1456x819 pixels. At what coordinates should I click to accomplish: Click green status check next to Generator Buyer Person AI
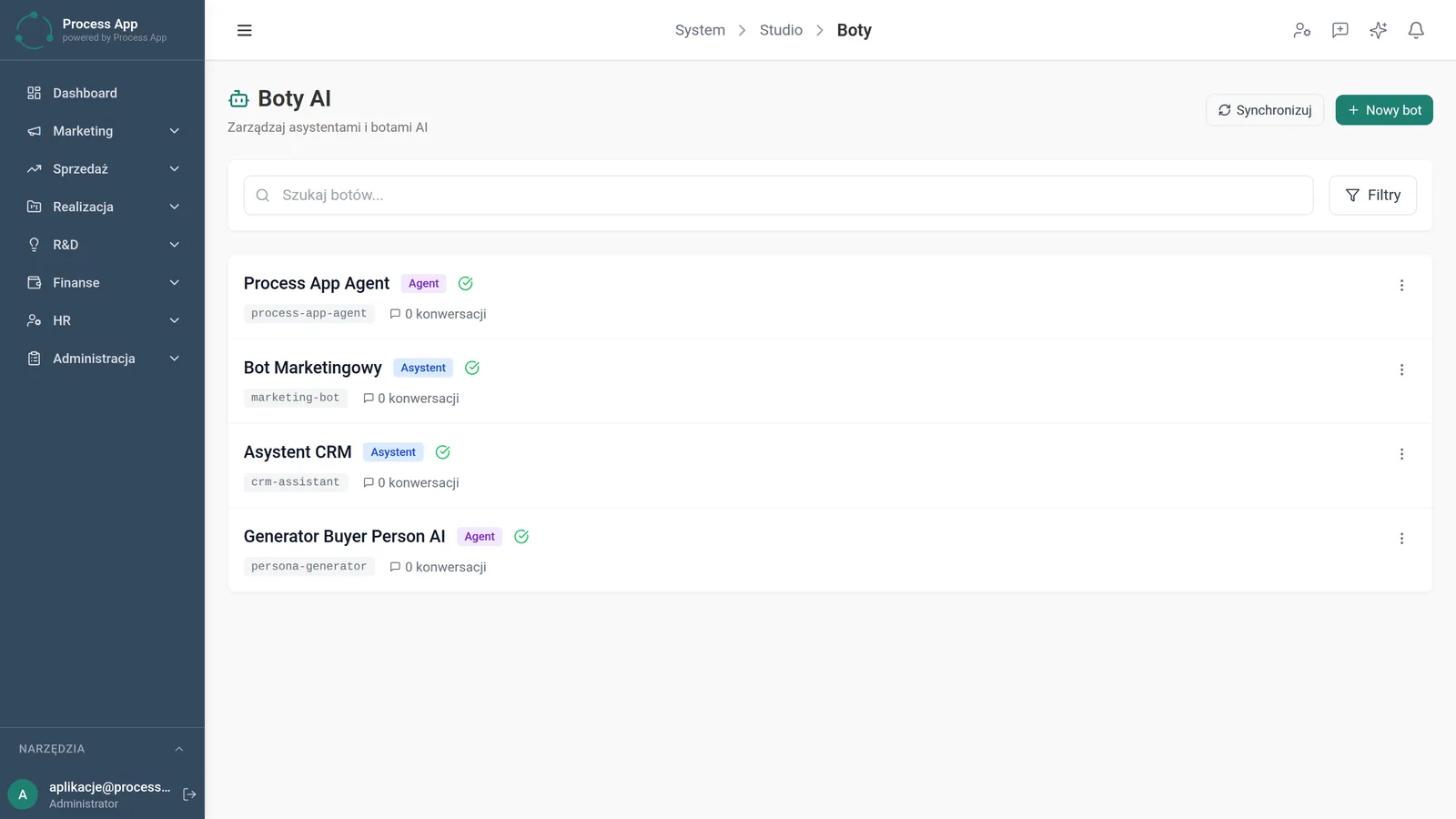[521, 537]
